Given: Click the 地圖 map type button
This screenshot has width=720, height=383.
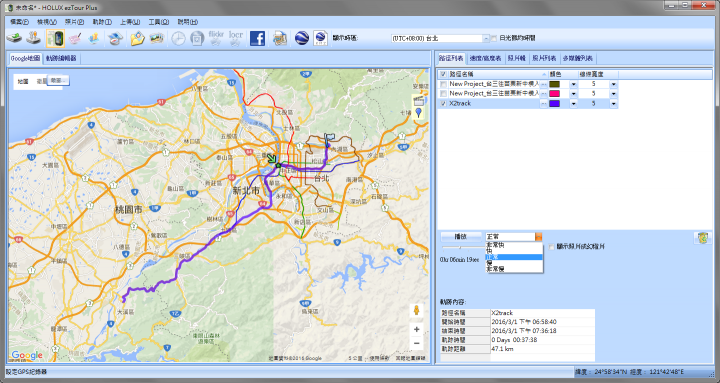Looking at the screenshot, I should coord(23,81).
